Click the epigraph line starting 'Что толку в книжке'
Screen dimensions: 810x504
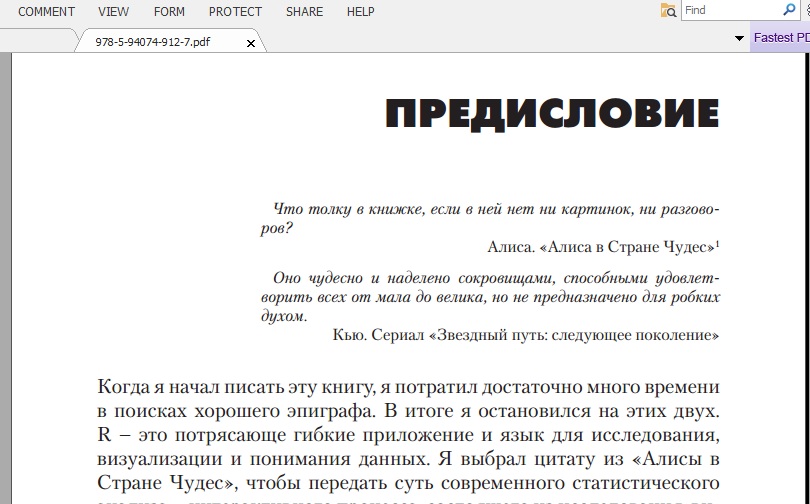(x=496, y=209)
